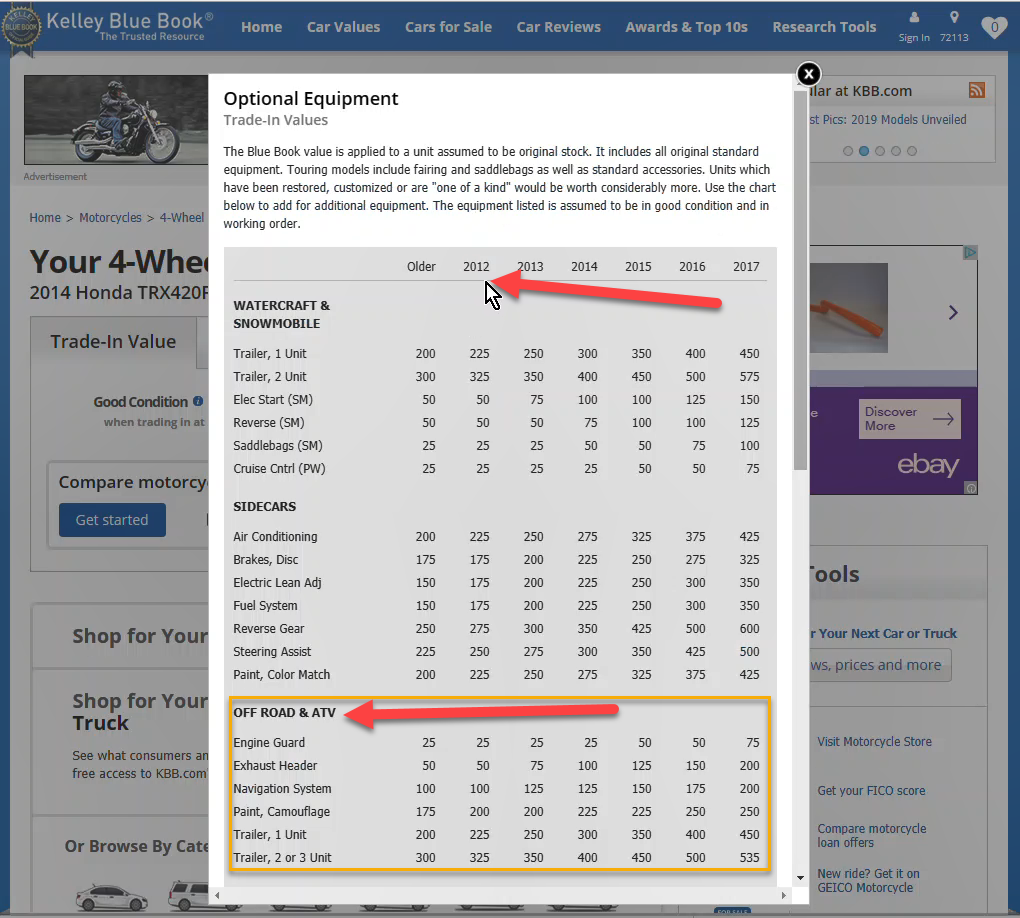Click the Kelley Blue Book logo
The height and width of the screenshot is (918, 1020).
pos(107,27)
